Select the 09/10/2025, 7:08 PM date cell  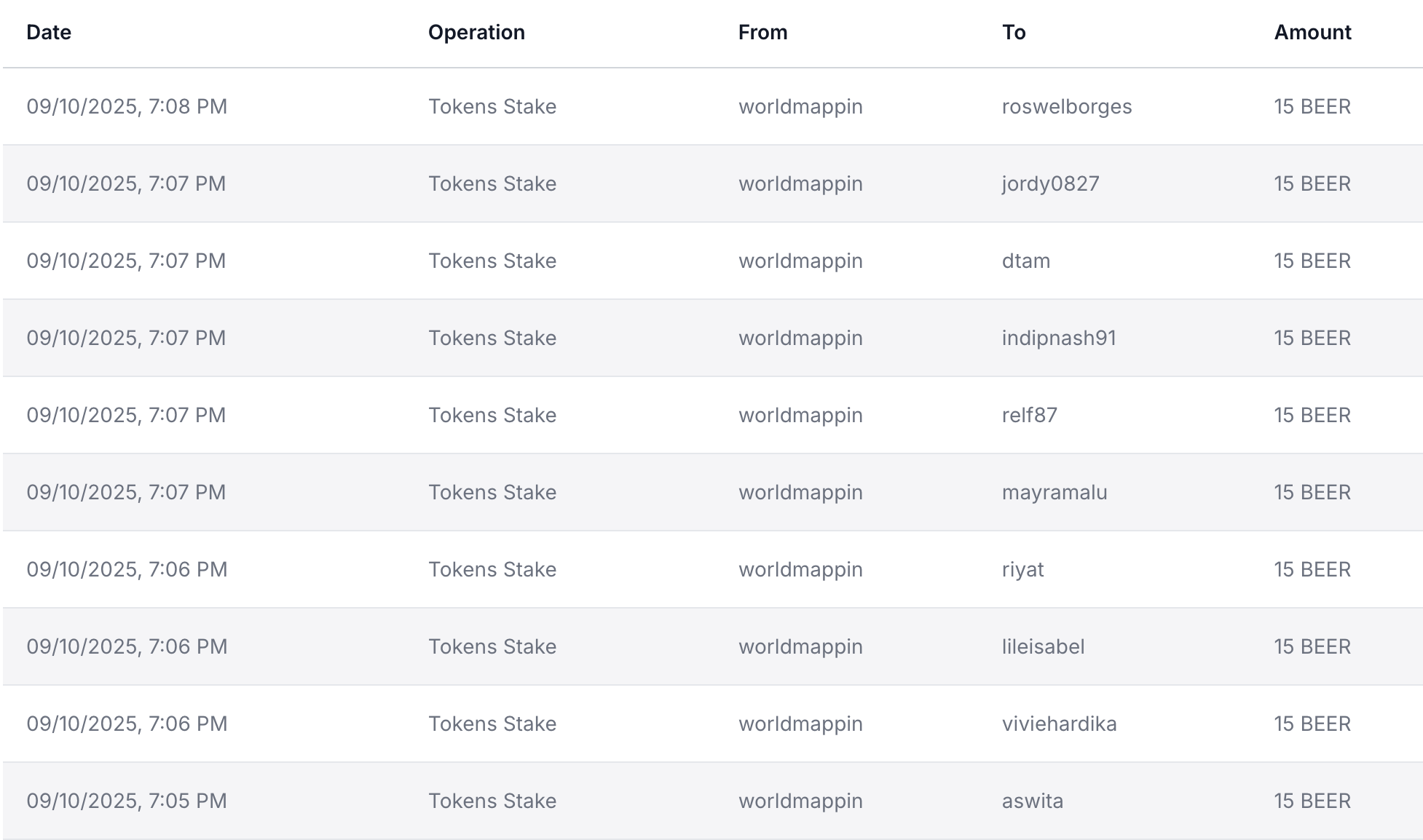point(127,106)
